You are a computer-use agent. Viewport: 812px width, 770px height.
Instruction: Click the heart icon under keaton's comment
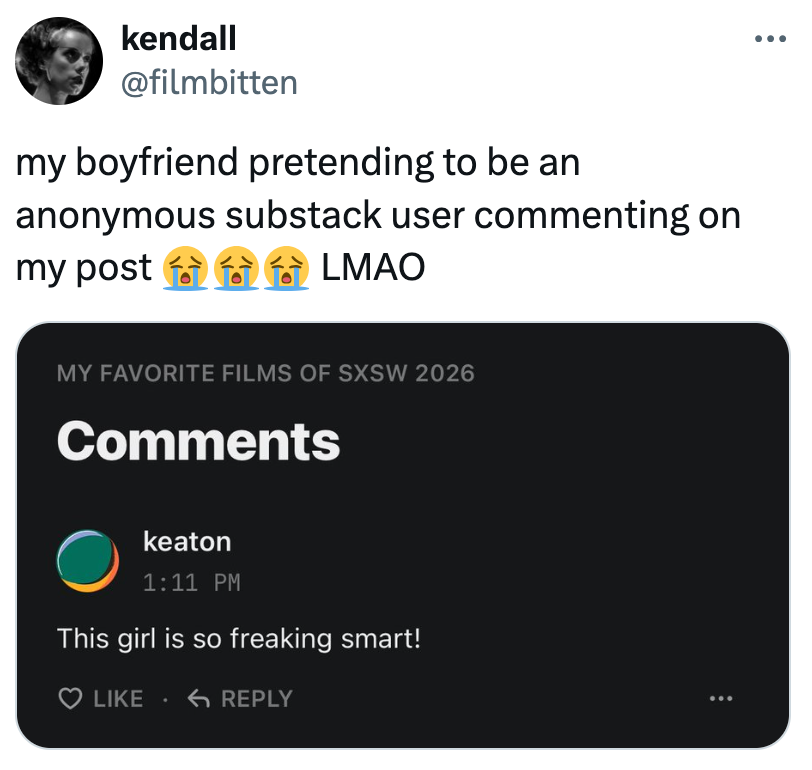[x=70, y=699]
